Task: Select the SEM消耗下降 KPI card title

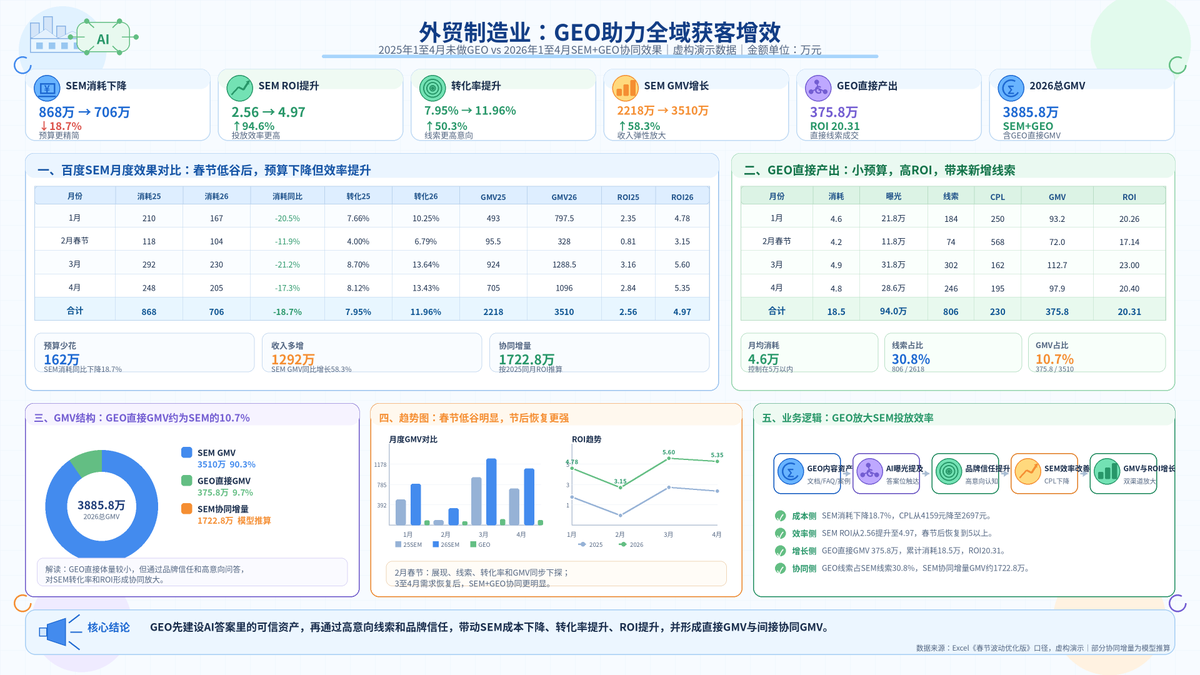Action: click(x=97, y=87)
